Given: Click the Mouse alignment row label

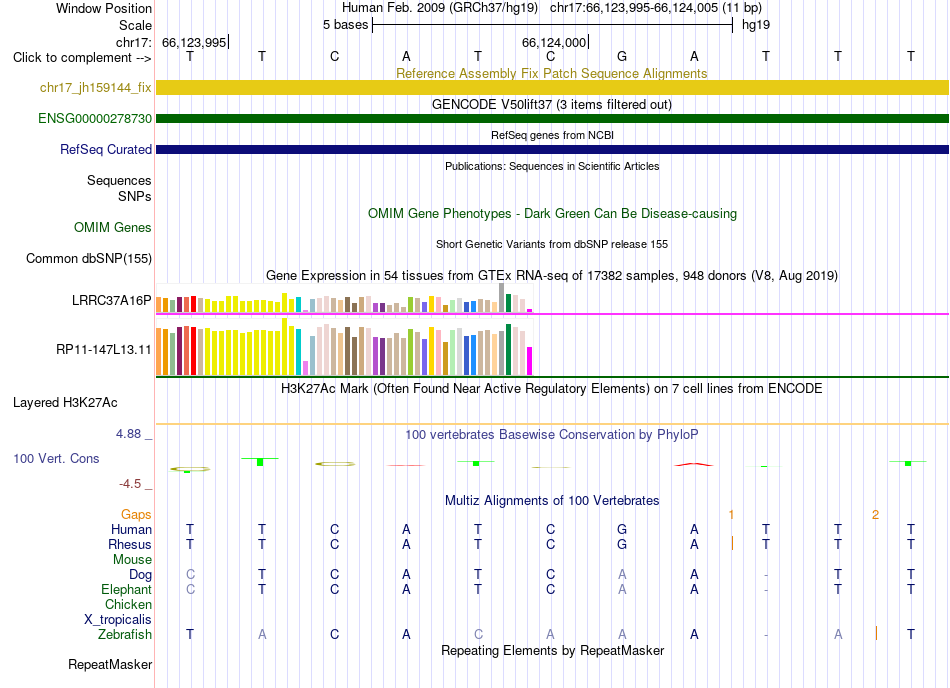Looking at the screenshot, I should 132,560.
